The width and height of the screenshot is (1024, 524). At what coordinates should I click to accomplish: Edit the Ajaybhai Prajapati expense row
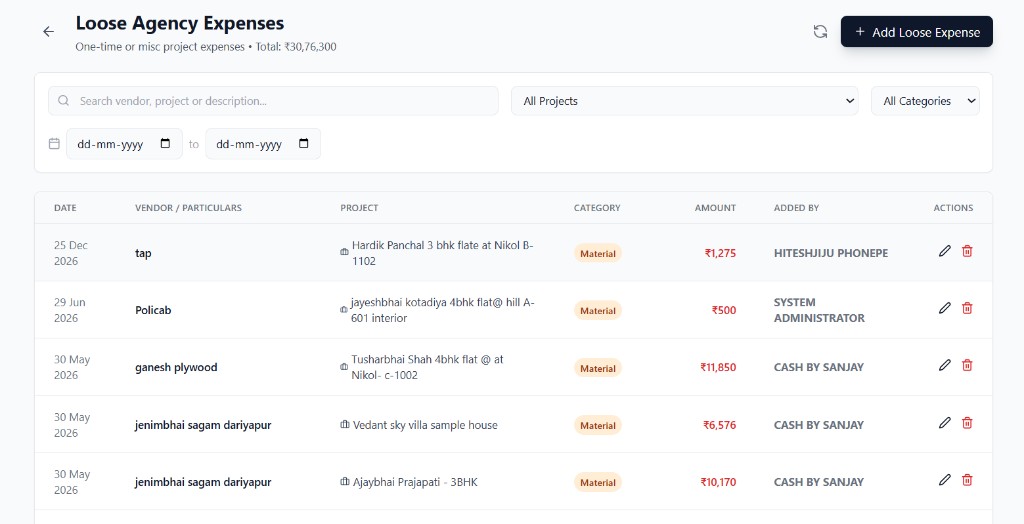coord(944,480)
